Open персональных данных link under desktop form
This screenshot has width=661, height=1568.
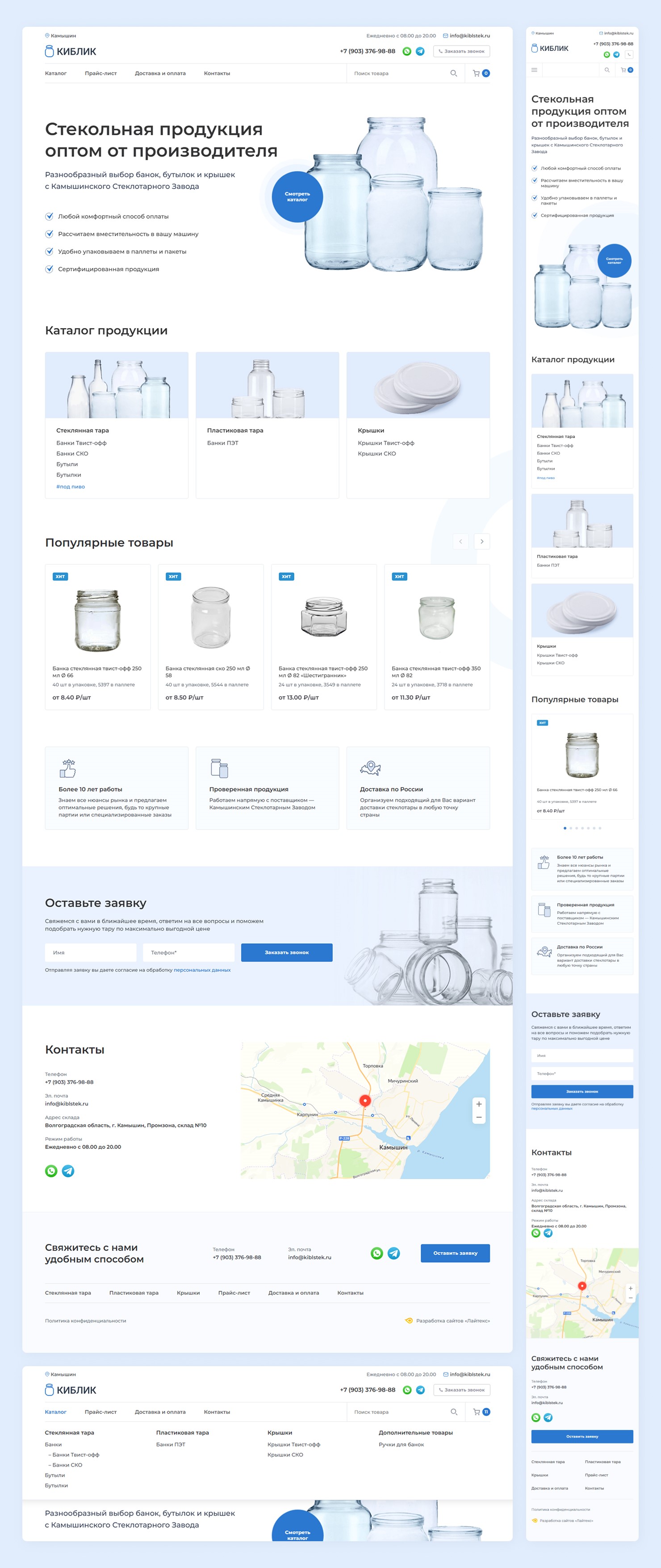pos(202,970)
